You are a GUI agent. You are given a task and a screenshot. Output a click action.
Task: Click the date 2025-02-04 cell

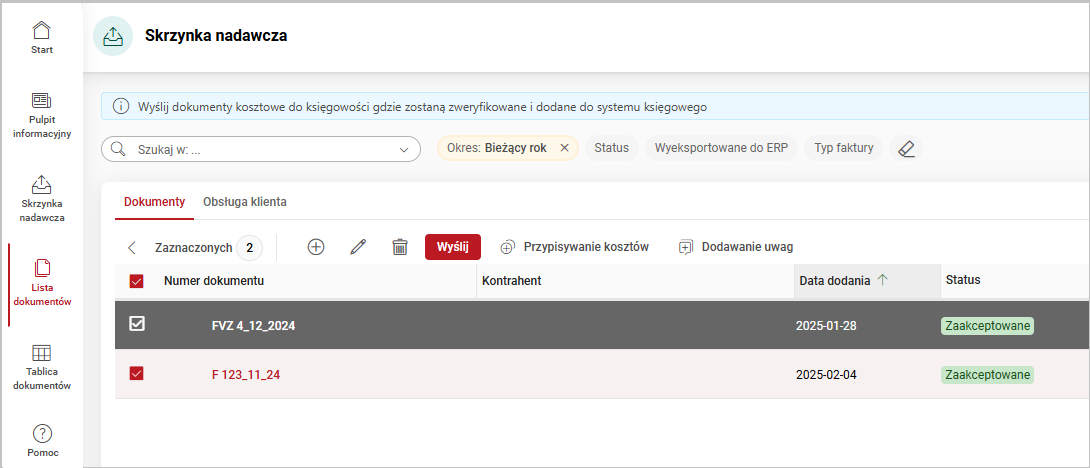(x=826, y=375)
